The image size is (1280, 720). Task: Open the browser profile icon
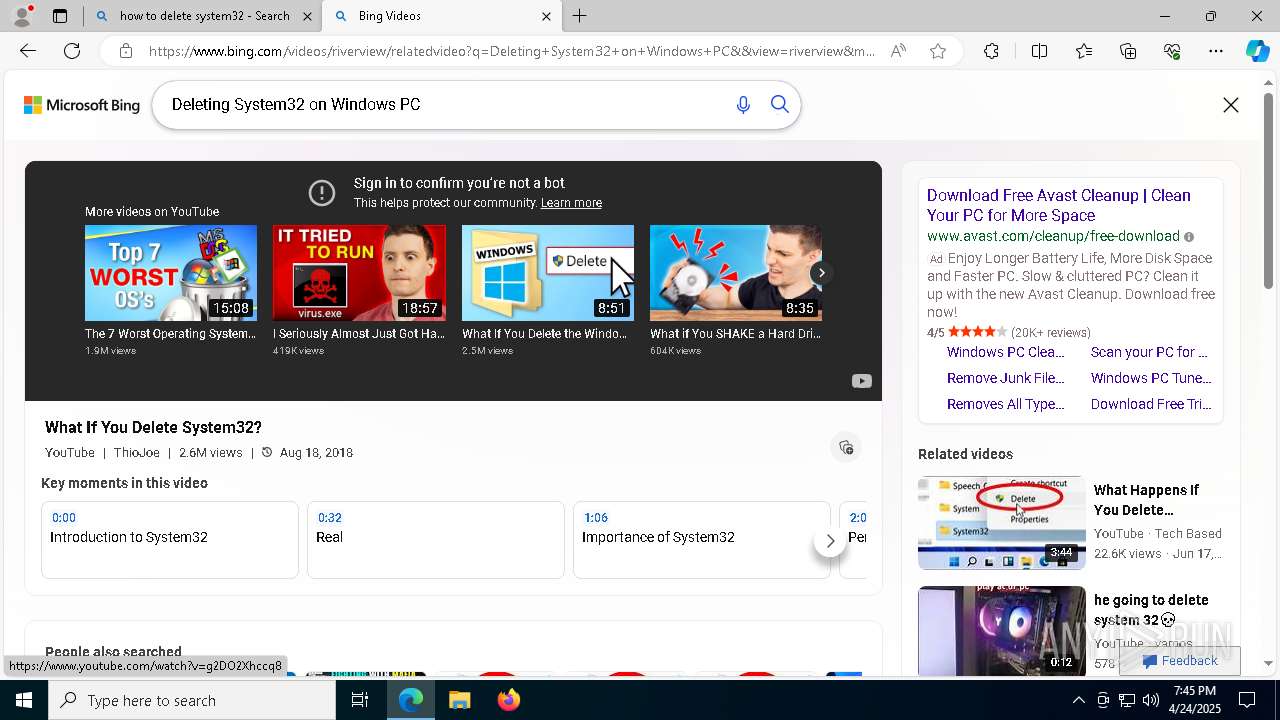pyautogui.click(x=22, y=16)
